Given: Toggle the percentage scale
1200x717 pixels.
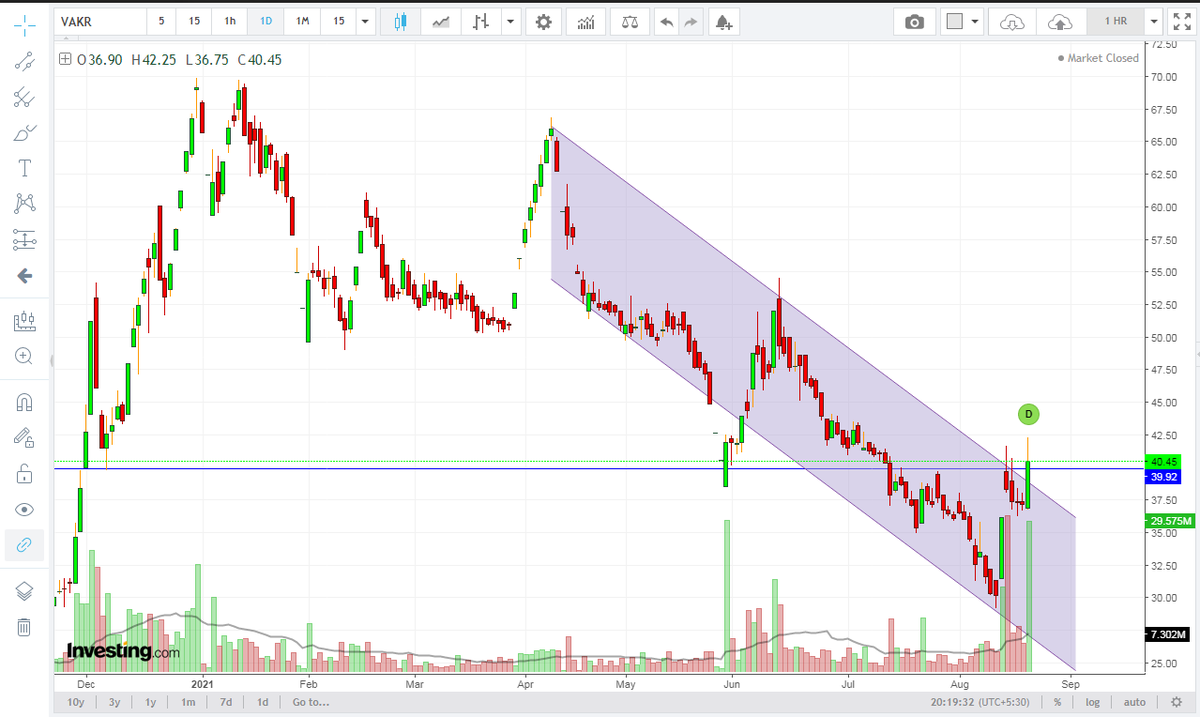Looking at the screenshot, I should pyautogui.click(x=1057, y=701).
